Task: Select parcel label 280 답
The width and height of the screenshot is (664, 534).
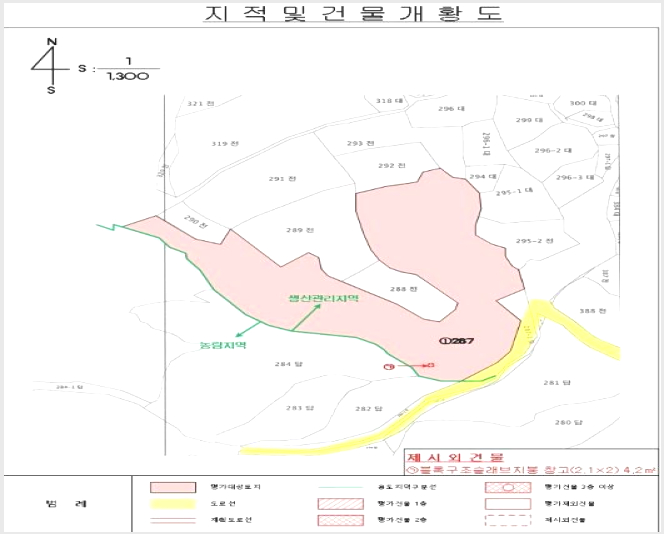Action: [569, 422]
